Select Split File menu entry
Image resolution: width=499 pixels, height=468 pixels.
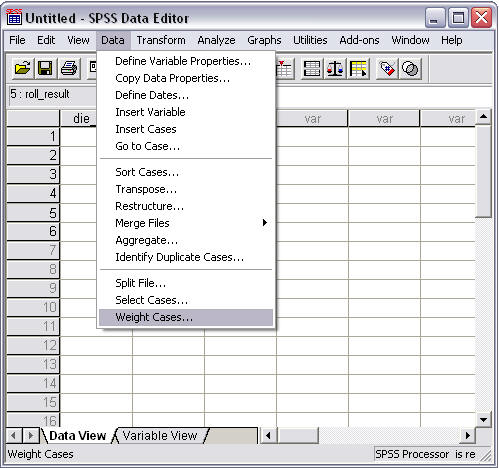click(186, 283)
